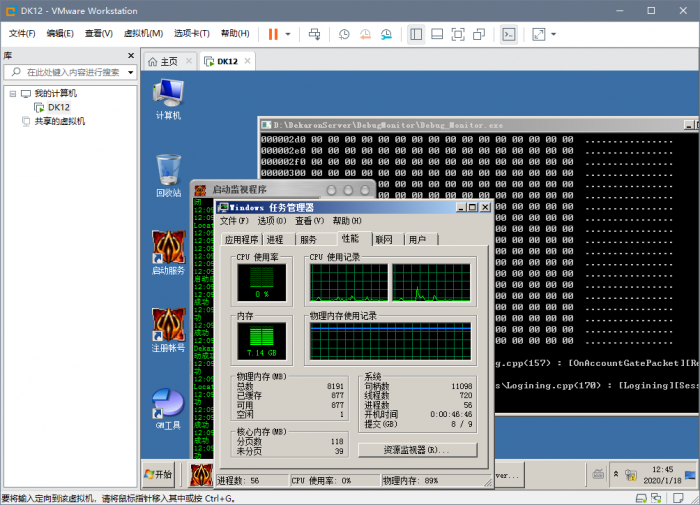The width and height of the screenshot is (700, 505).
Task: Click the taskbar clock showing 12:45
Action: point(662,475)
